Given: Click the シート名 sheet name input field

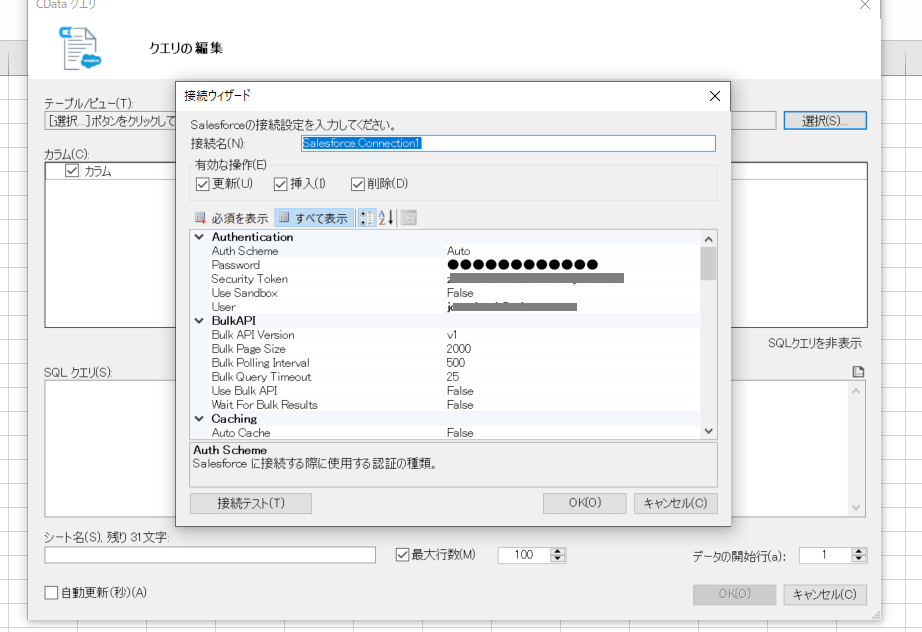Looking at the screenshot, I should 210,555.
